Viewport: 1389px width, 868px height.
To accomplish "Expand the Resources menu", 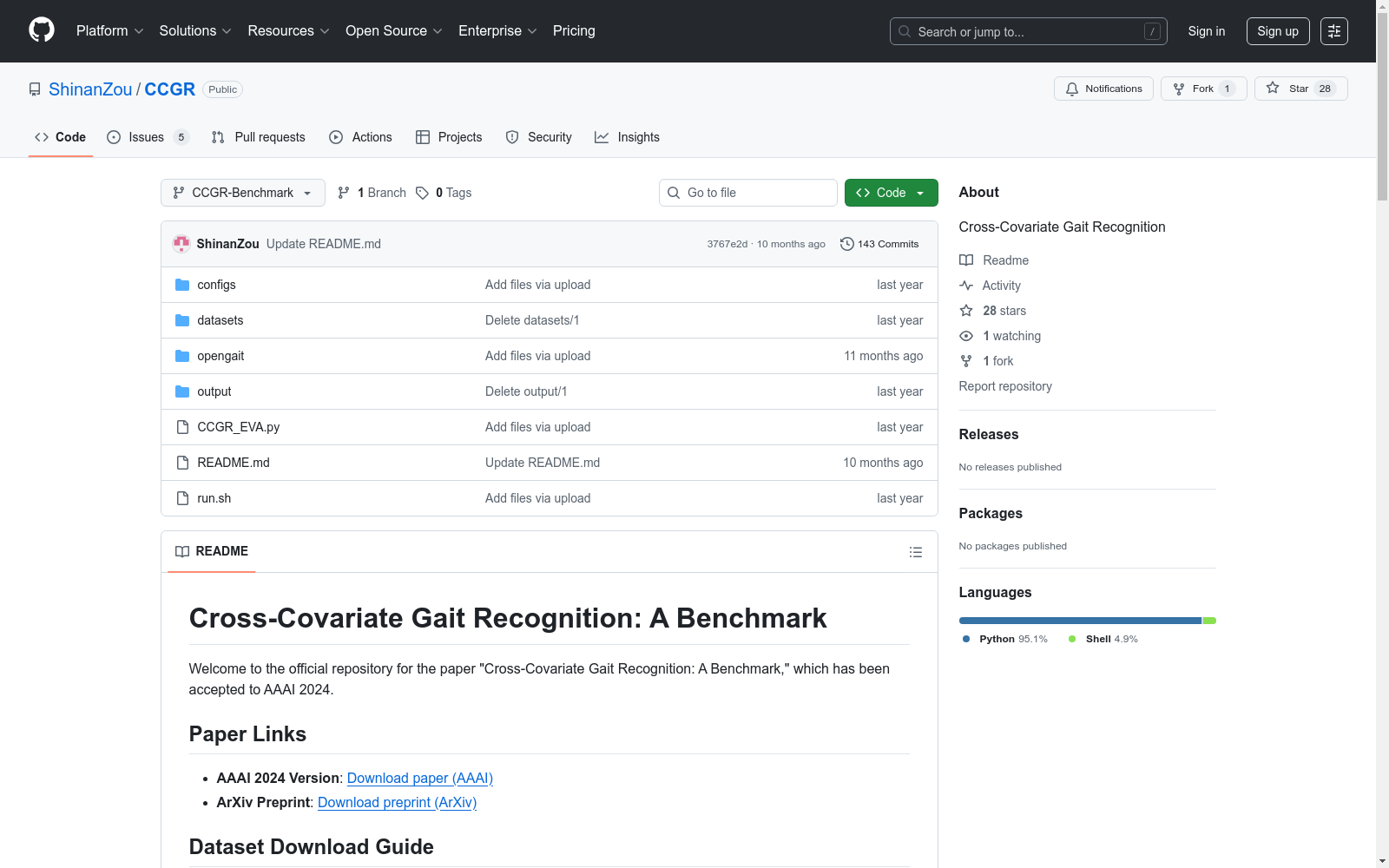I will coord(288,31).
